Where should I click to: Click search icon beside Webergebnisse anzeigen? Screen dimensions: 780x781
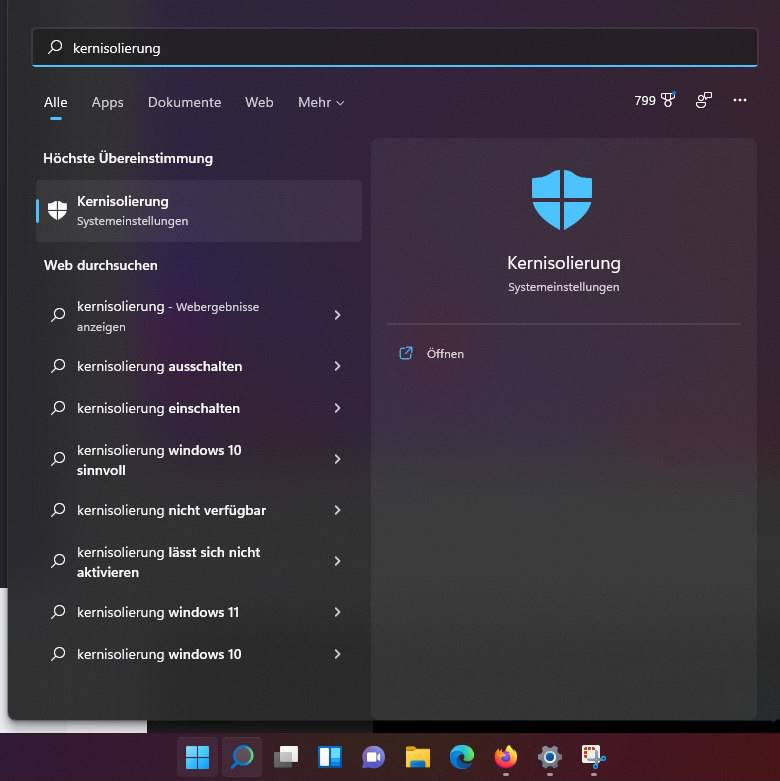pos(58,315)
